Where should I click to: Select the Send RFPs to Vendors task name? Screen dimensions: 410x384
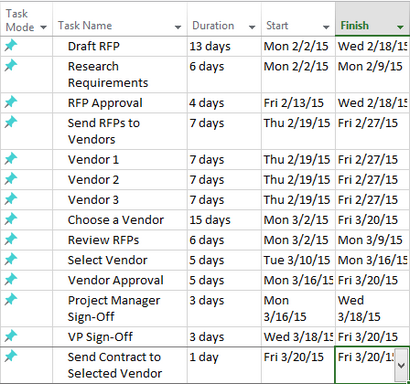point(104,131)
